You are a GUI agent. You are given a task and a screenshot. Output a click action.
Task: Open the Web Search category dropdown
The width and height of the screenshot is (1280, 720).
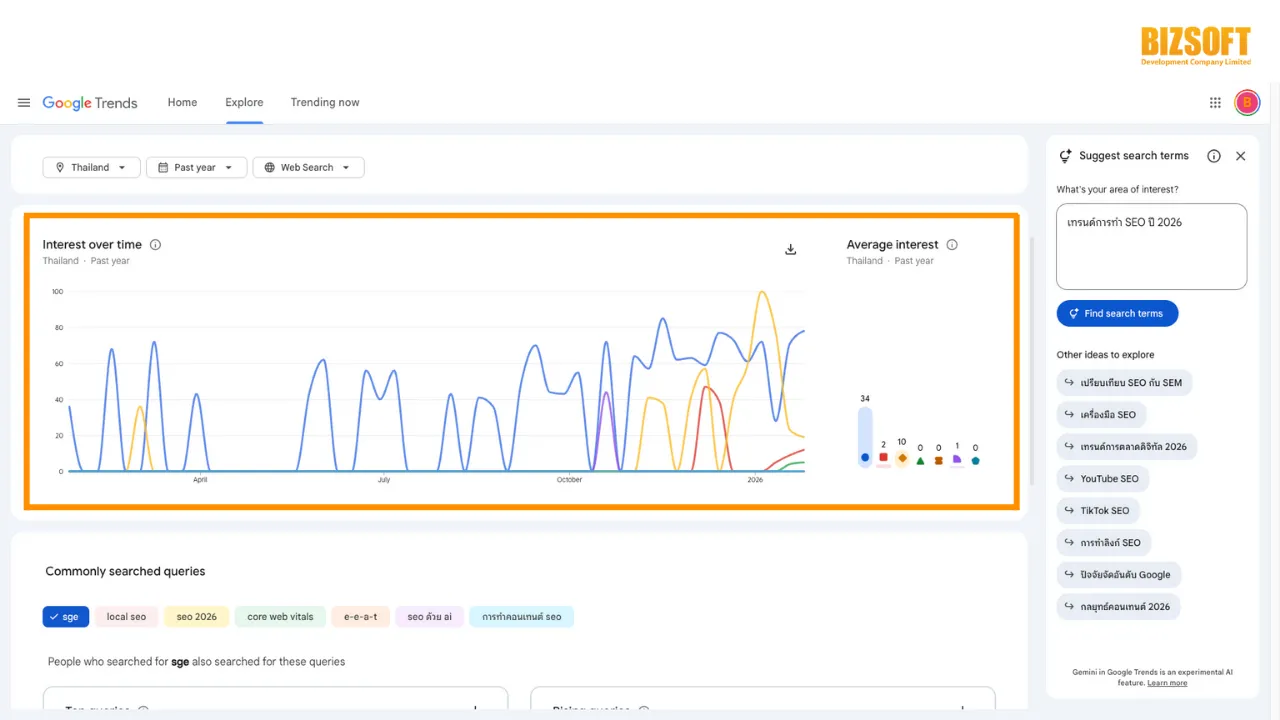(x=308, y=167)
